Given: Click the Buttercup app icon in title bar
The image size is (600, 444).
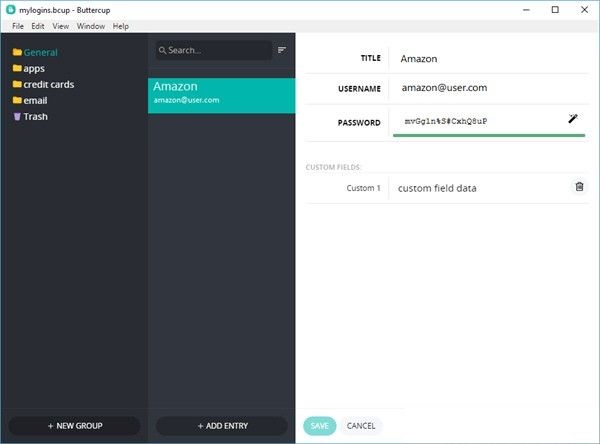Looking at the screenshot, I should click(x=10, y=9).
